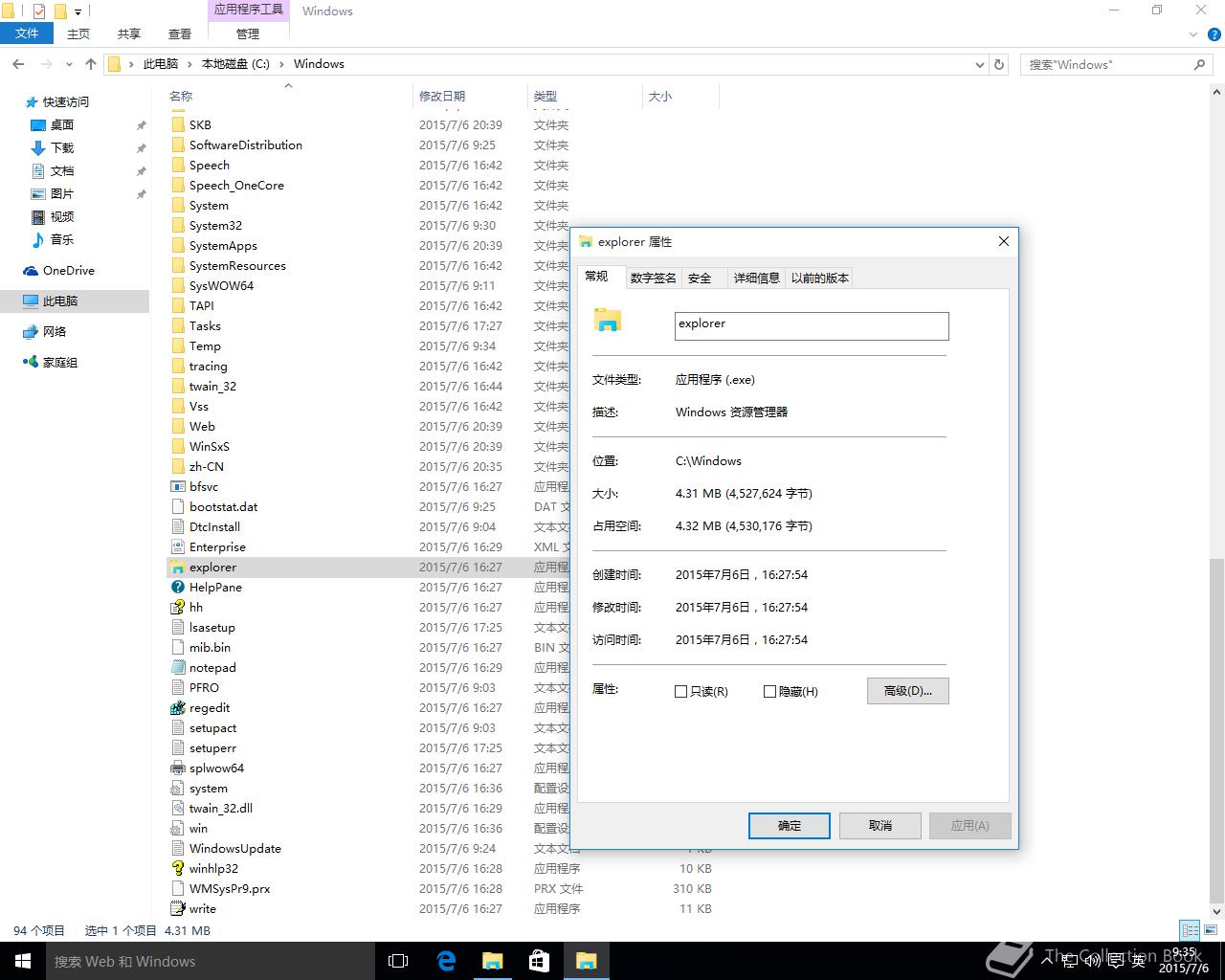The height and width of the screenshot is (980, 1225).
Task: Click the twain_32.dll file icon
Action: 177,809
